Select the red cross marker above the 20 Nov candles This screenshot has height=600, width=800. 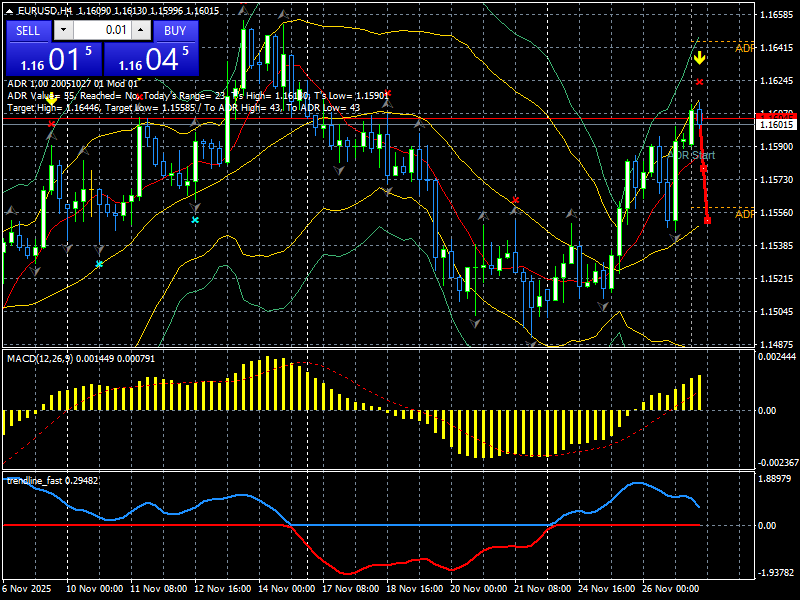point(515,200)
